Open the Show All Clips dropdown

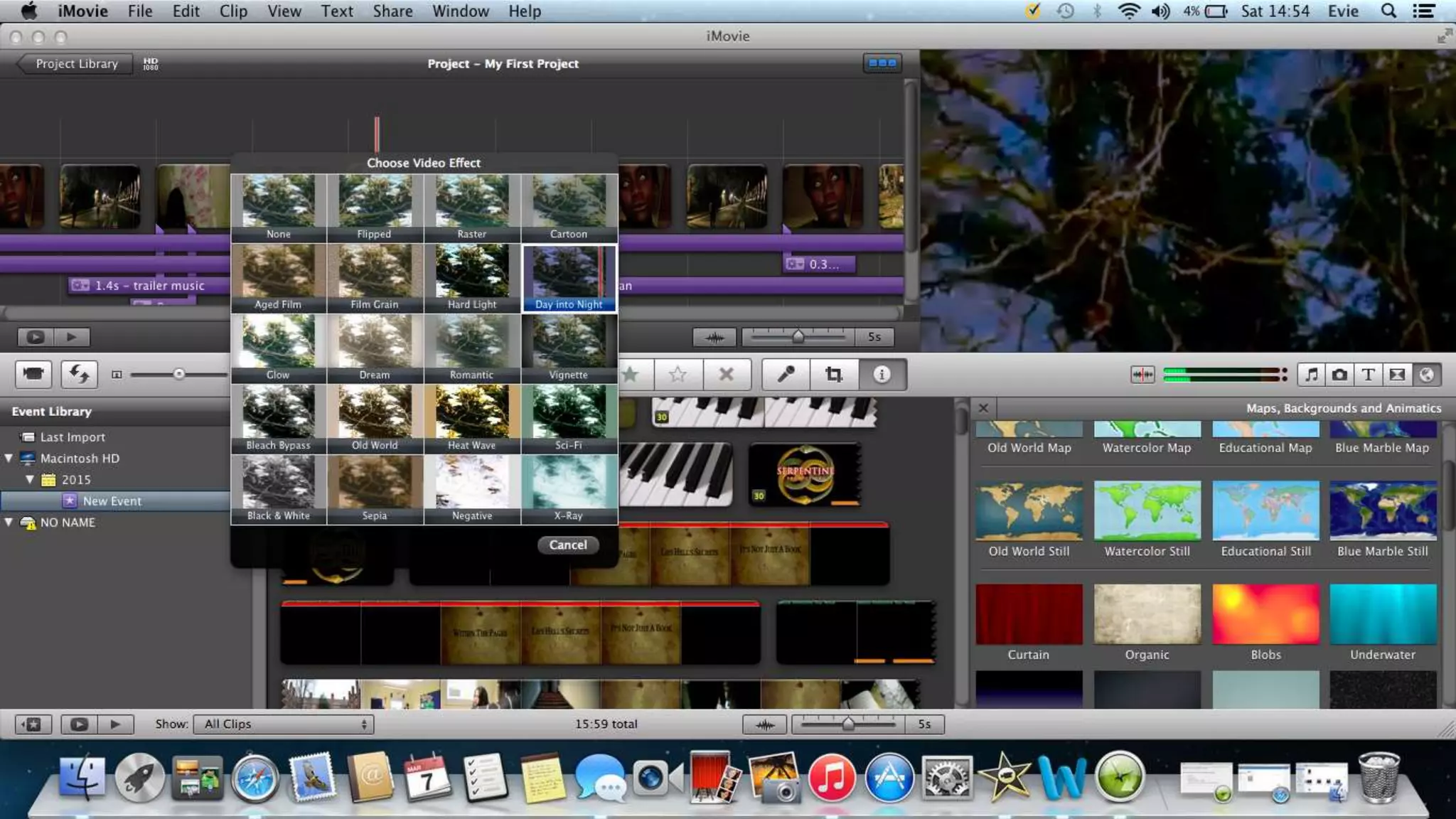284,724
